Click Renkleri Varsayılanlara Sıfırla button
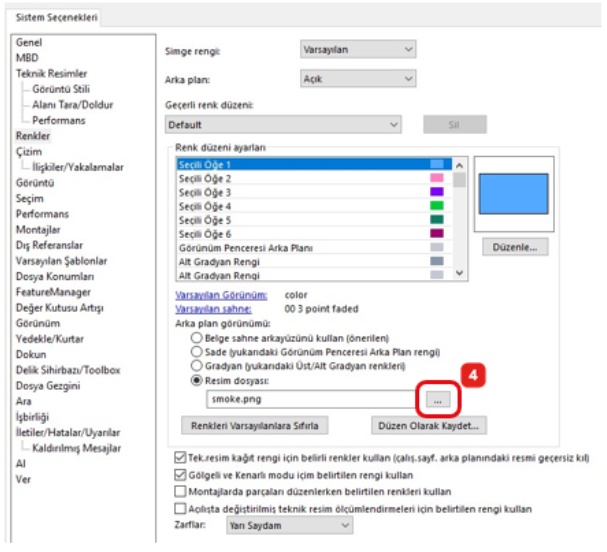The image size is (607, 552). coord(252,425)
